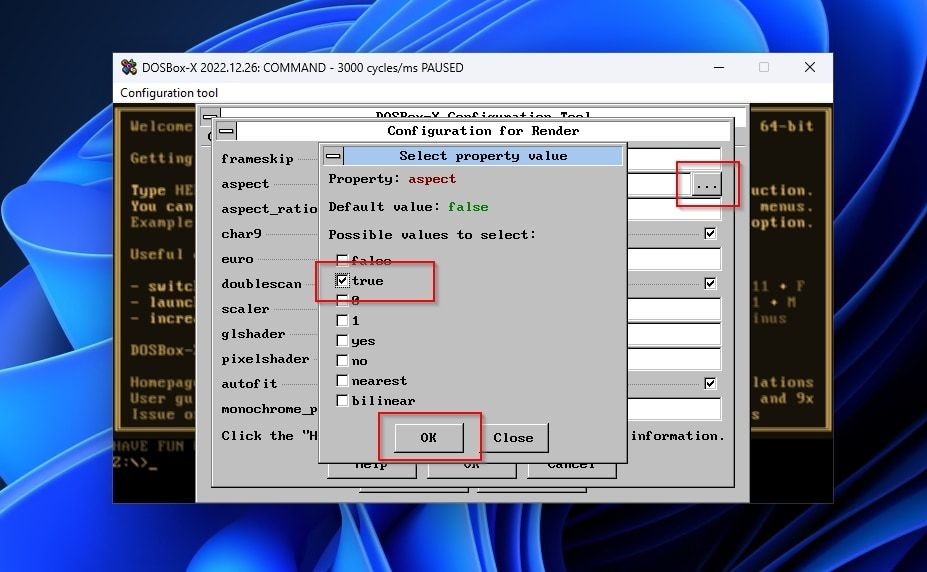
Task: Click the monochrome_pal input field
Action: coord(674,409)
